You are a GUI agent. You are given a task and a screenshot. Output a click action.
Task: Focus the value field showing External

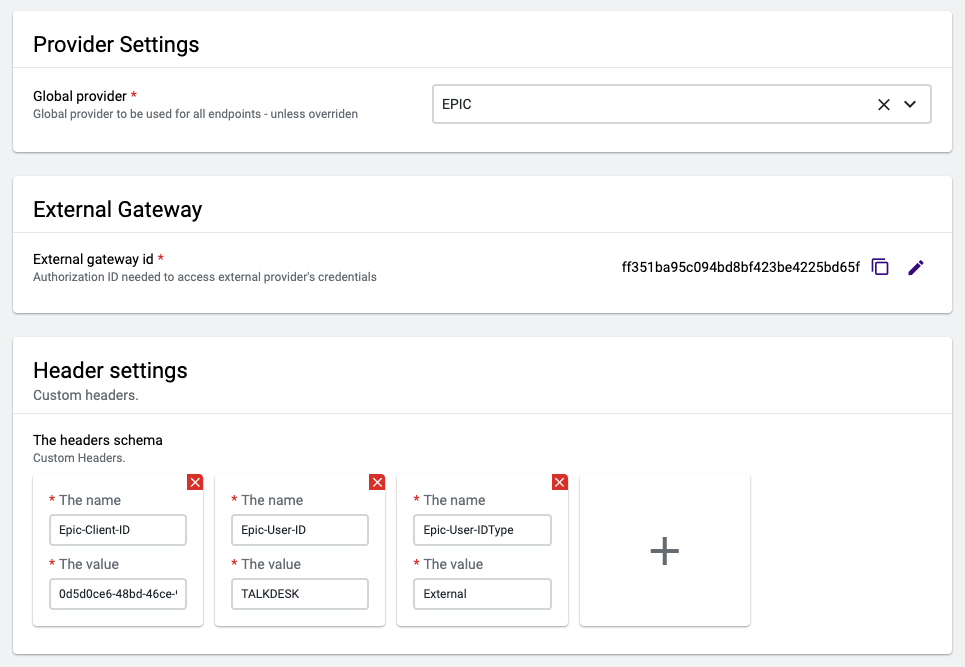pos(482,594)
